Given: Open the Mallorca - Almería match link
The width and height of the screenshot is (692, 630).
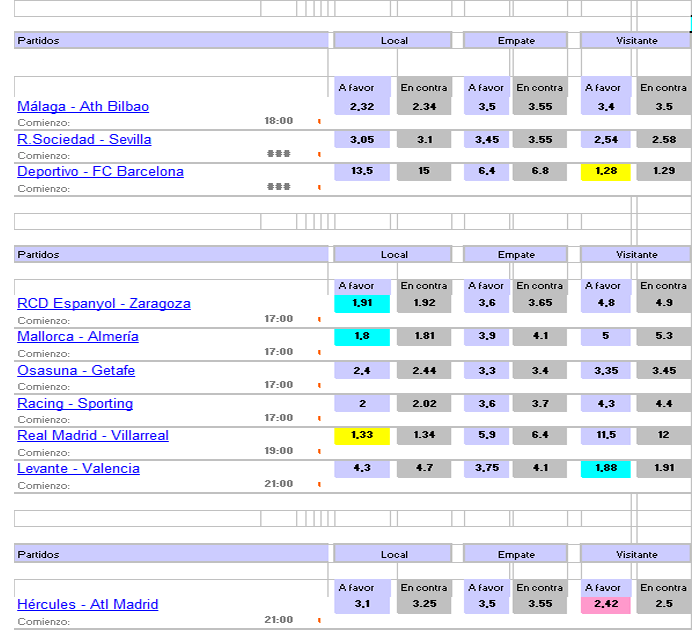Looking at the screenshot, I should [x=78, y=337].
